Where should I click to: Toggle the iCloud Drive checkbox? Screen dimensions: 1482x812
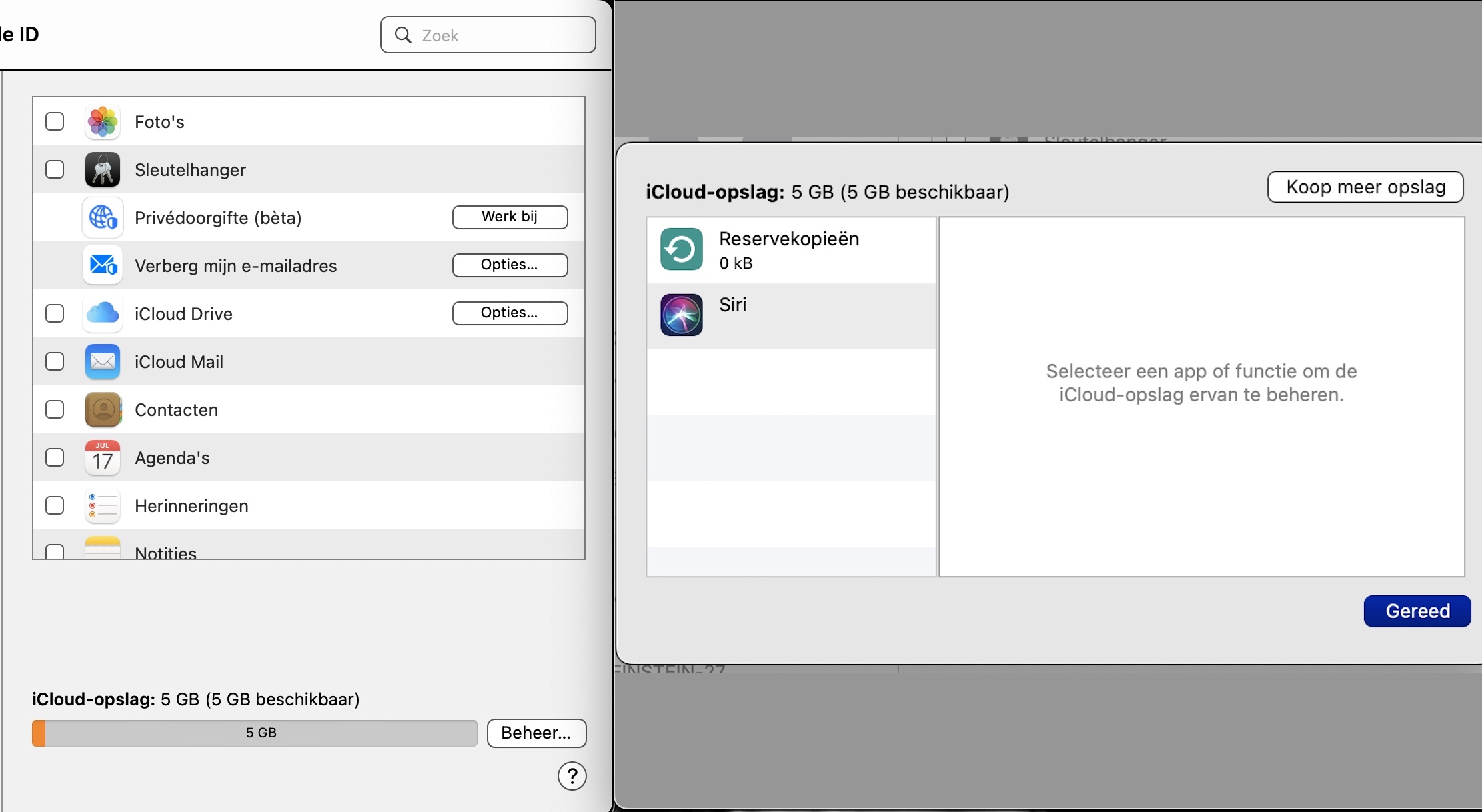tap(55, 313)
